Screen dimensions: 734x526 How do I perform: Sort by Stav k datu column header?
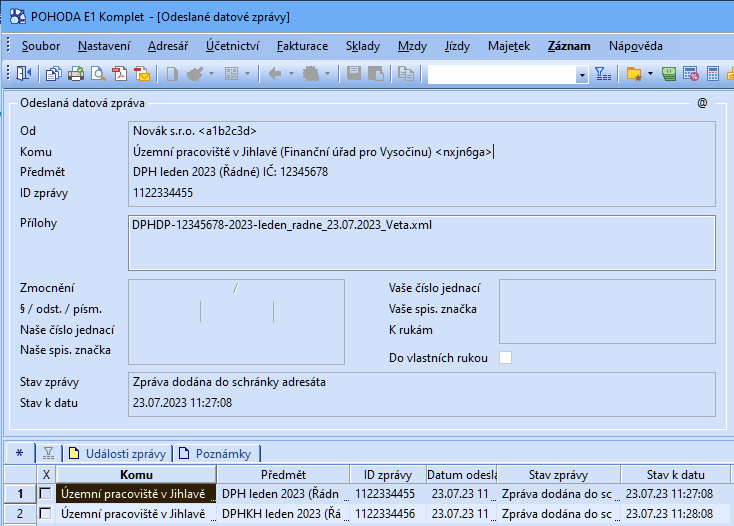pyautogui.click(x=675, y=475)
